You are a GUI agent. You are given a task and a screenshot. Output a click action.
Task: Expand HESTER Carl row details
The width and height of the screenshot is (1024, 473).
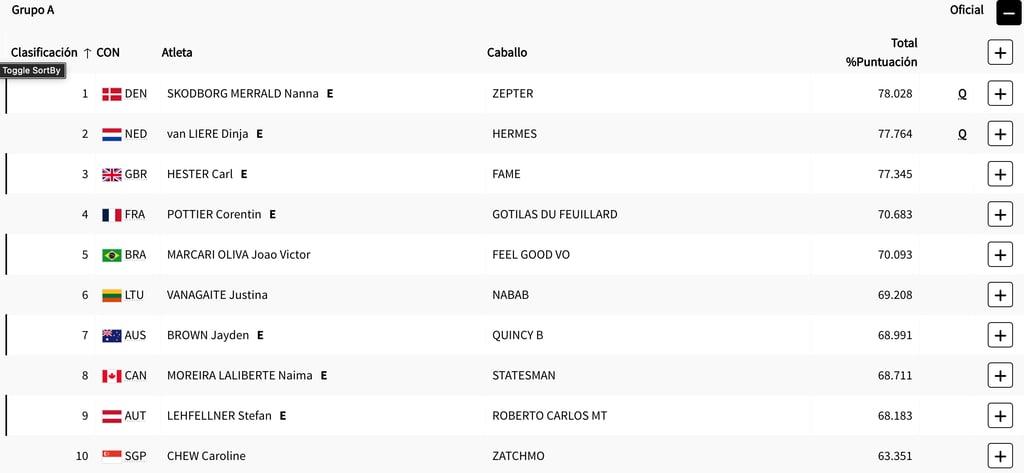click(x=1000, y=173)
